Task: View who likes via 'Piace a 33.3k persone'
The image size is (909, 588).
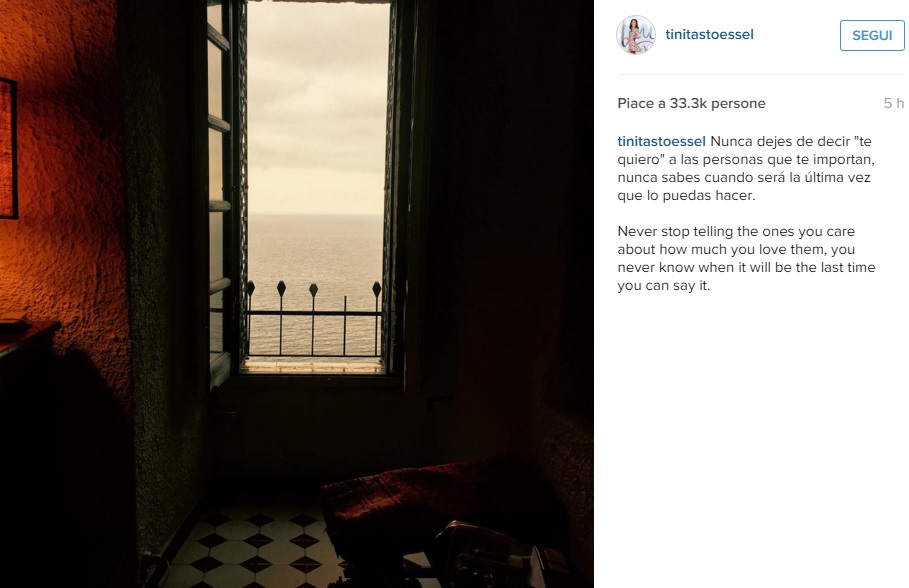Action: tap(692, 103)
